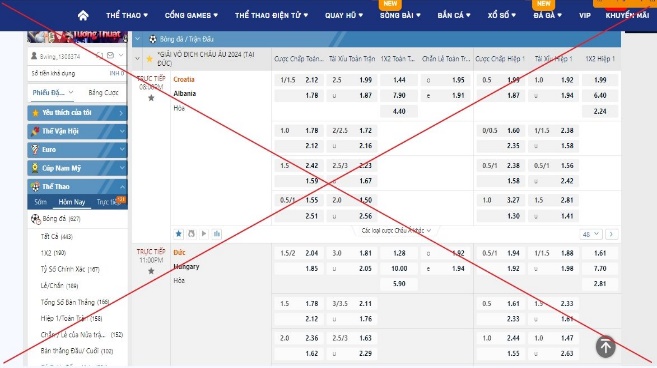Open the Tỷ Số Chính Xác bet type
The image size is (657, 368).
pyautogui.click(x=70, y=269)
